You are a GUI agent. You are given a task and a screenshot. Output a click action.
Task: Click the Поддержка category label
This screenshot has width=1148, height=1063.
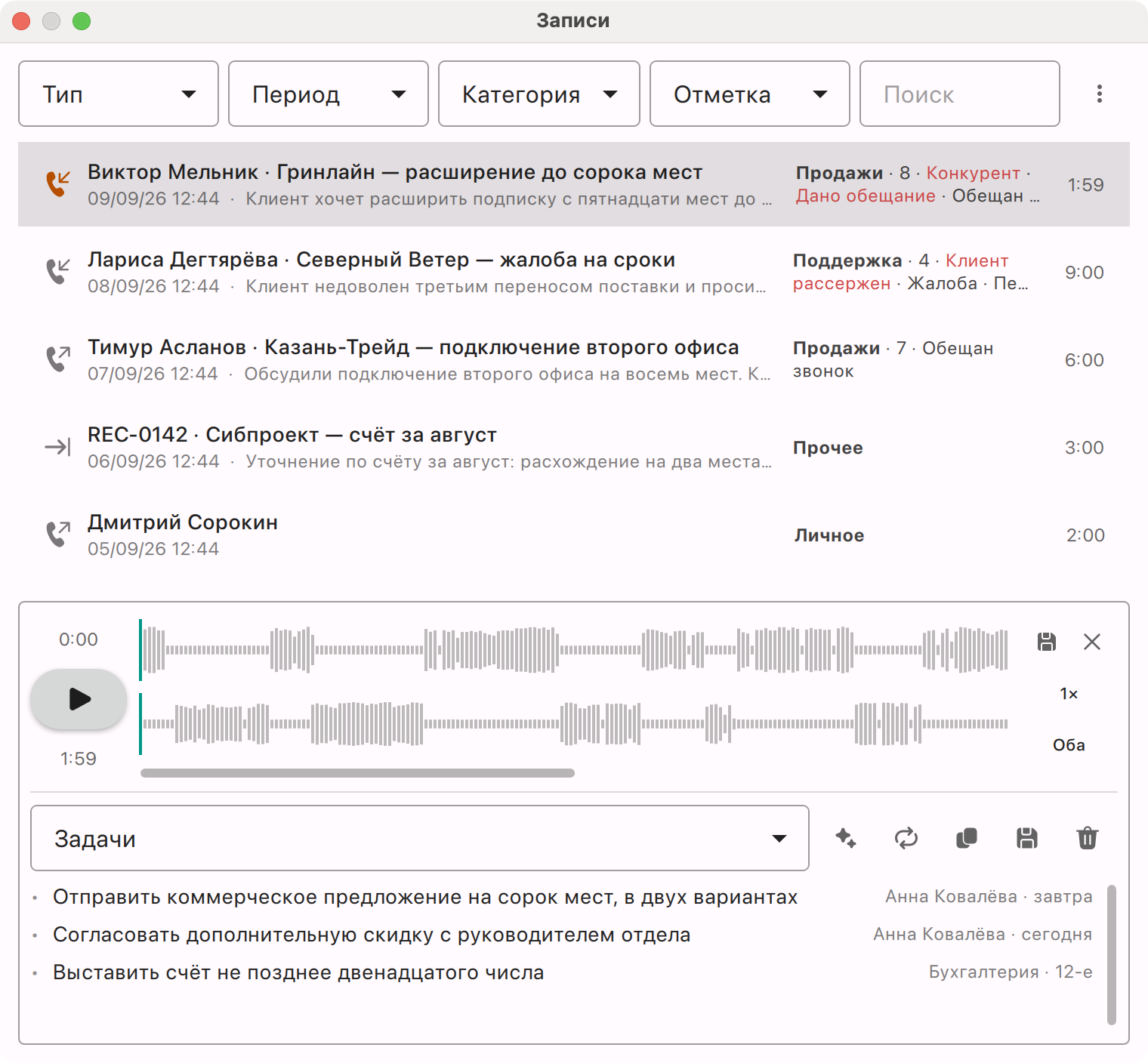click(x=847, y=260)
